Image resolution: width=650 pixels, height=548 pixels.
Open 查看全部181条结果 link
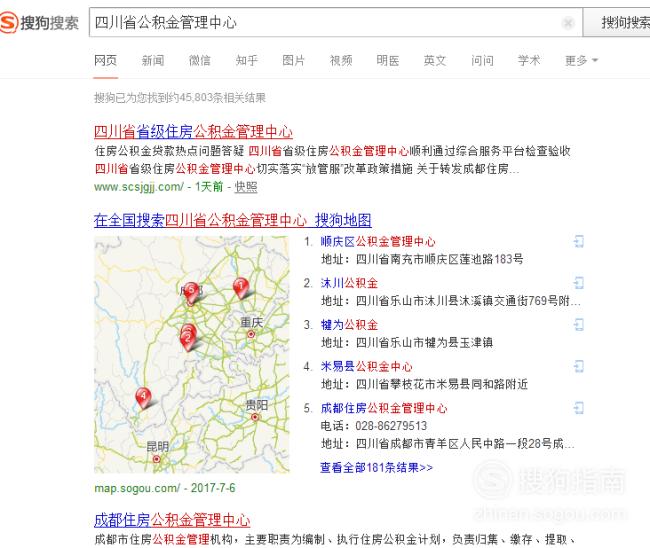pos(376,468)
